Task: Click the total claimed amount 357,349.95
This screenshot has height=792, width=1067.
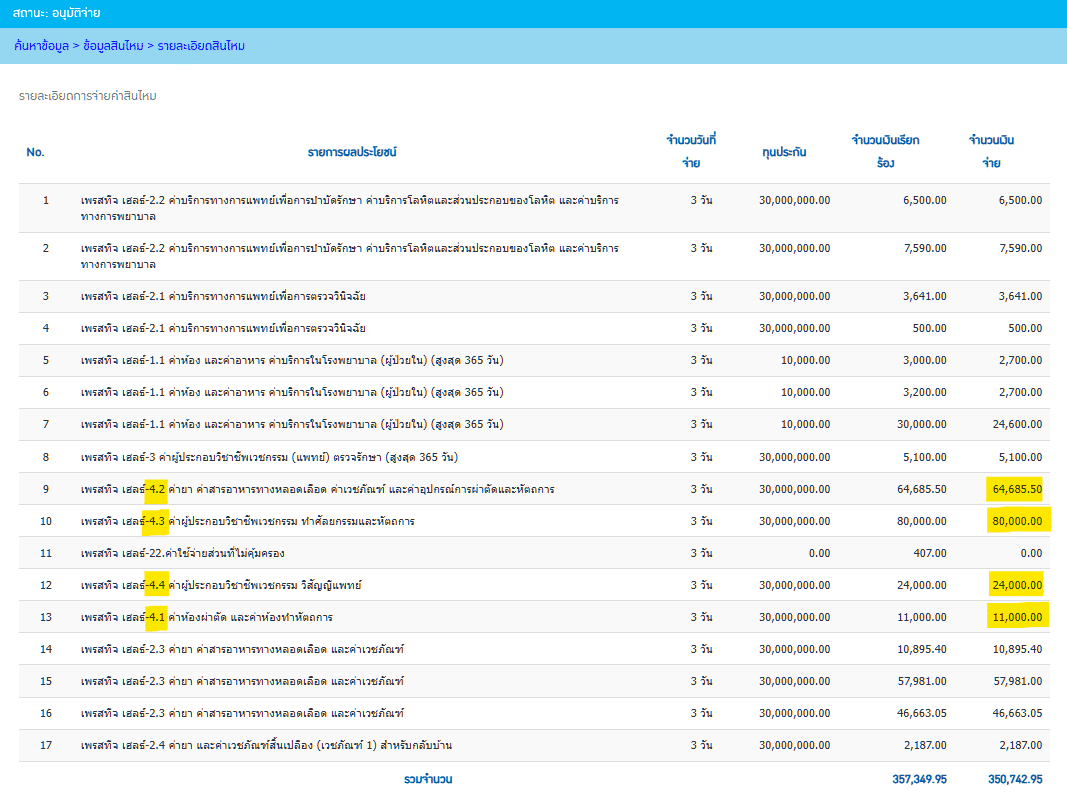Action: (919, 779)
